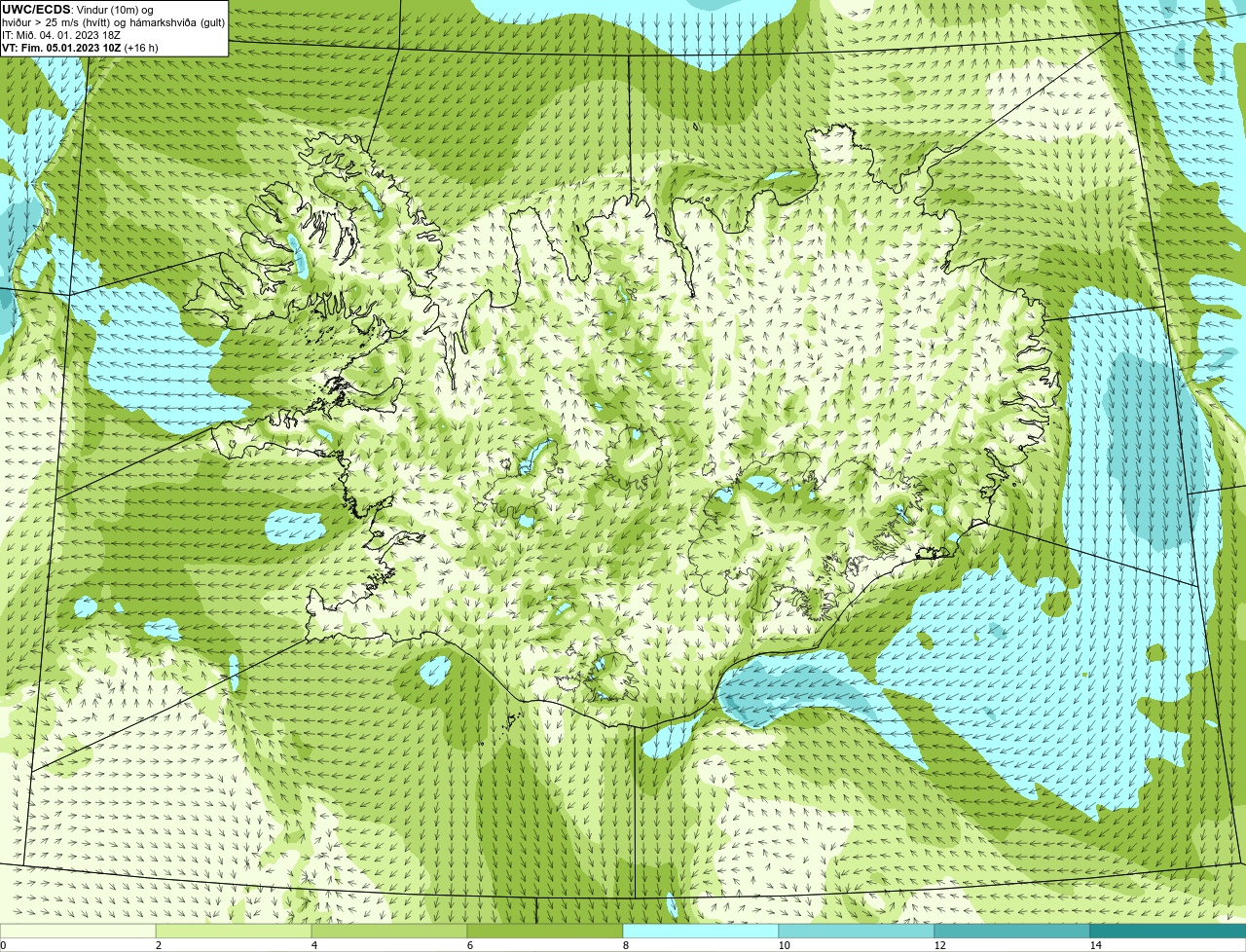Click the '4' legend tick label
The height and width of the screenshot is (952, 1246).
click(x=314, y=945)
